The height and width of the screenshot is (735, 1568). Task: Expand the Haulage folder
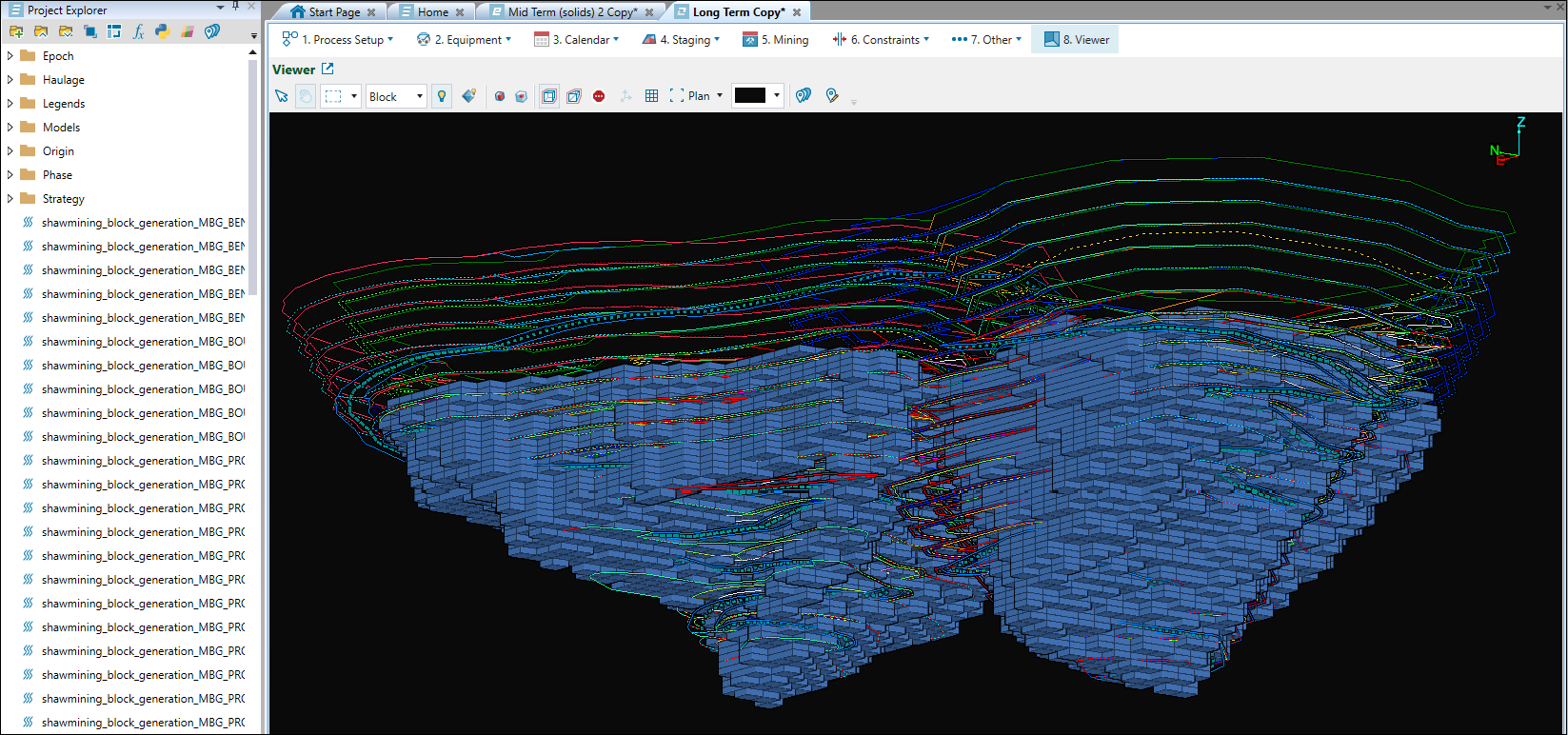click(10, 80)
